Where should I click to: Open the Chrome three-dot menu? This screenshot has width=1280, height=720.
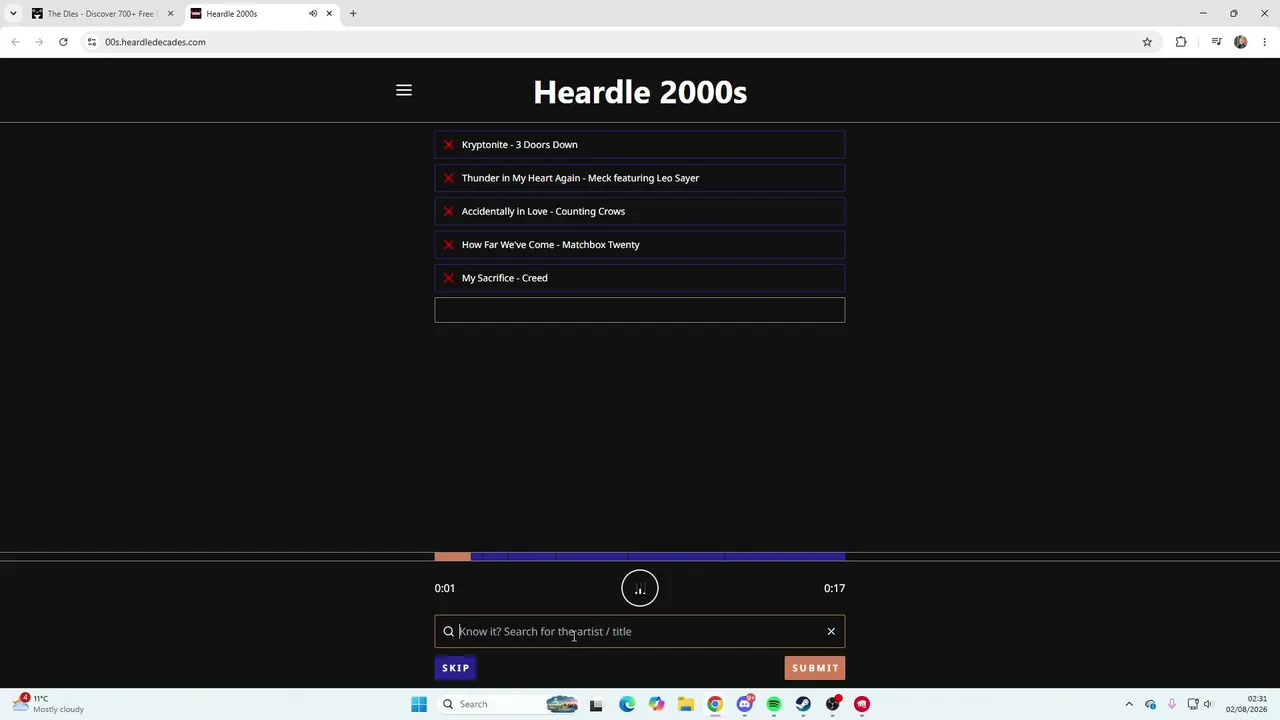(x=1265, y=42)
